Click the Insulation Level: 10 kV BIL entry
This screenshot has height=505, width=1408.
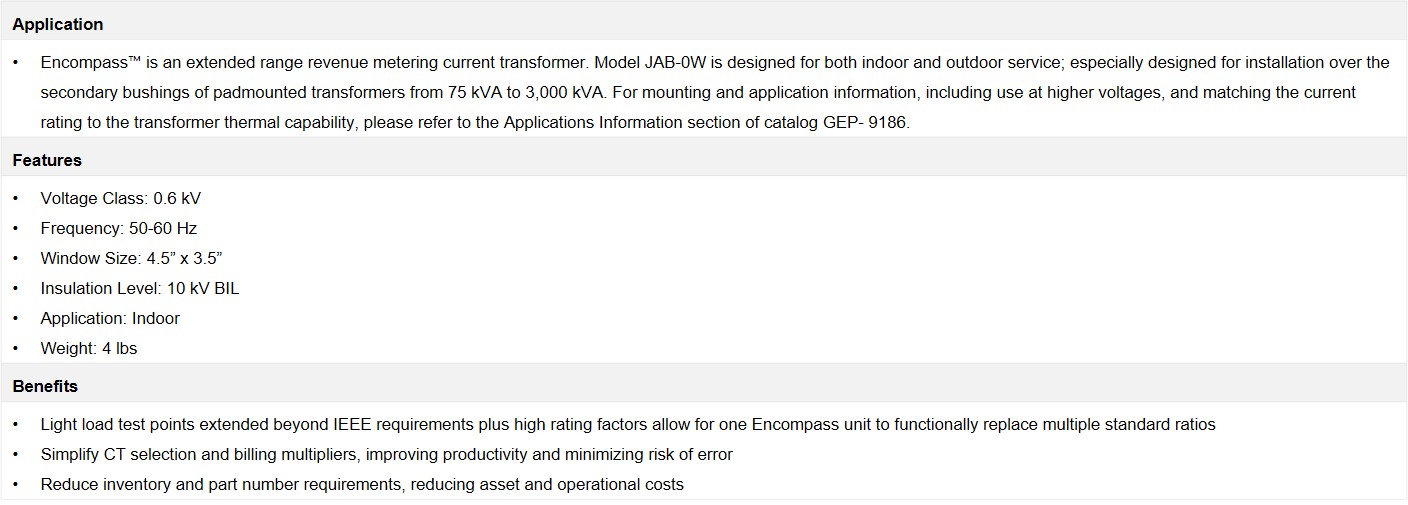139,288
